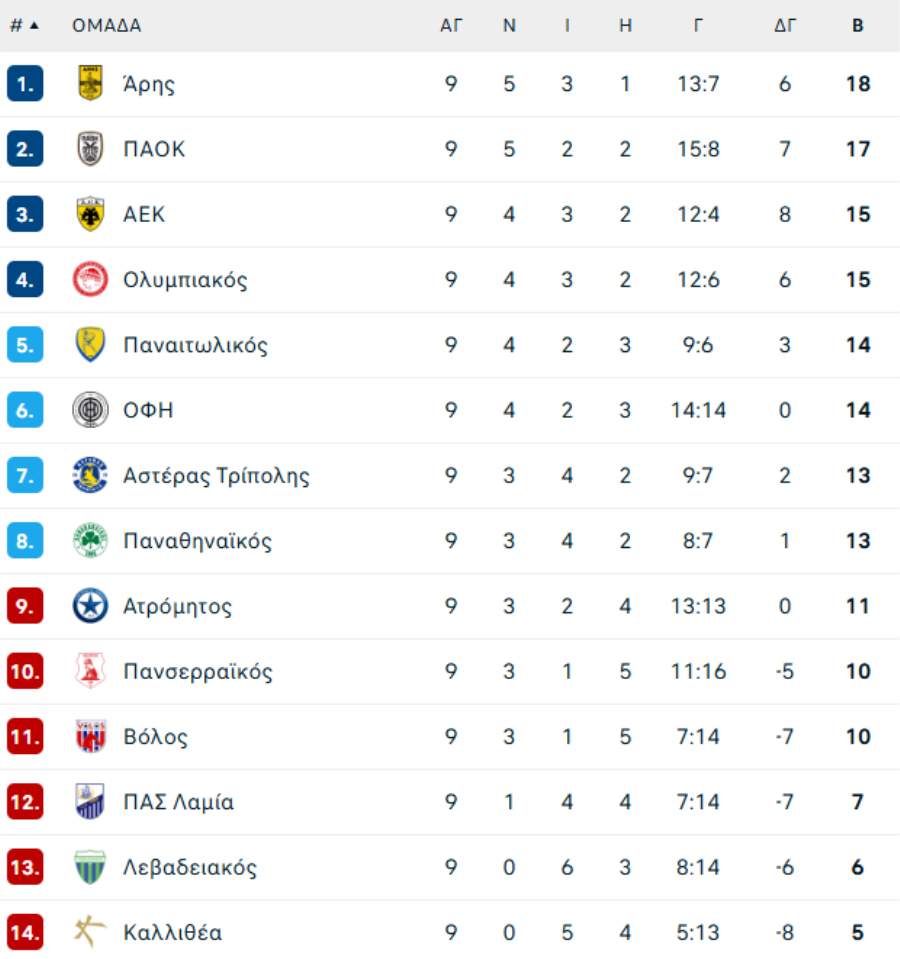Sort standings by Β points column header
Screen dimensions: 900x959
pyautogui.click(x=858, y=26)
